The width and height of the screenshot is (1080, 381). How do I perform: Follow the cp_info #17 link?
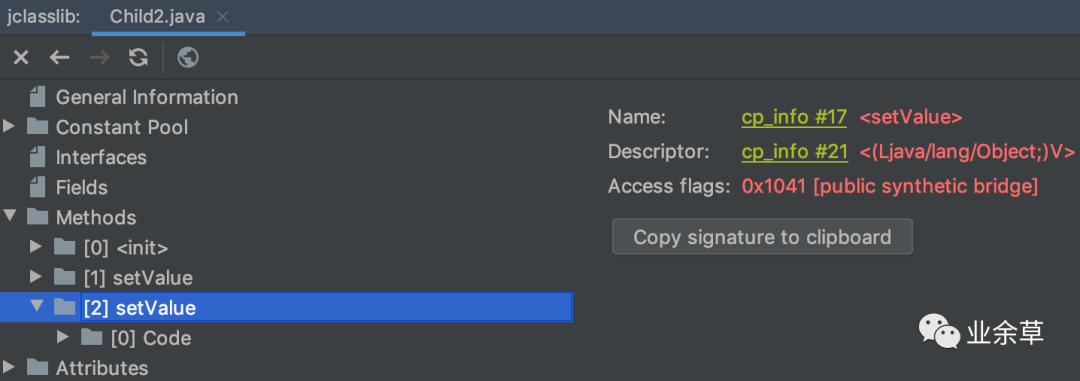coord(794,118)
